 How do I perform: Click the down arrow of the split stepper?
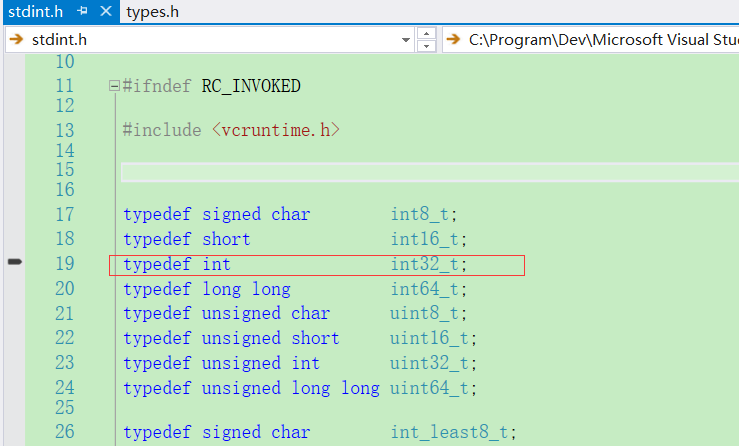tap(426, 46)
